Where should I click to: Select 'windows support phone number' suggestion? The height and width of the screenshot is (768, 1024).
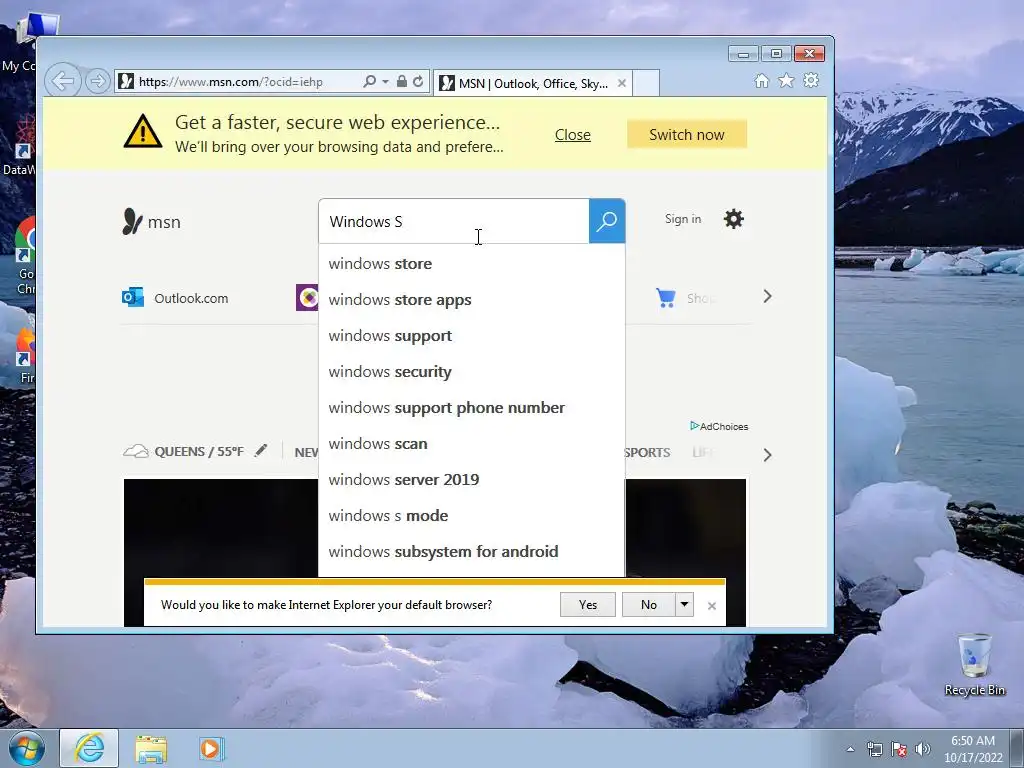472,408
